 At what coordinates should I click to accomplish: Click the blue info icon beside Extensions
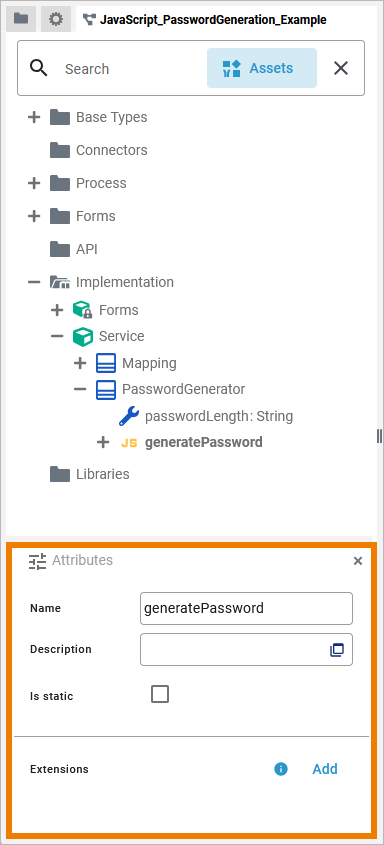tap(281, 769)
